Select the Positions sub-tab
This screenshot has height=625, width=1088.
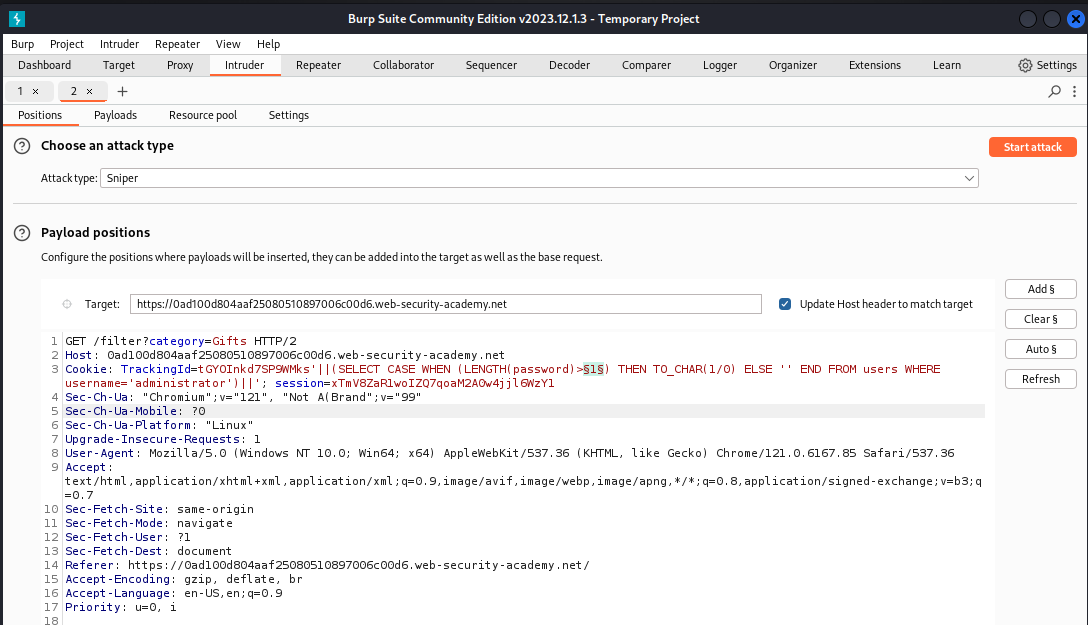(x=40, y=115)
